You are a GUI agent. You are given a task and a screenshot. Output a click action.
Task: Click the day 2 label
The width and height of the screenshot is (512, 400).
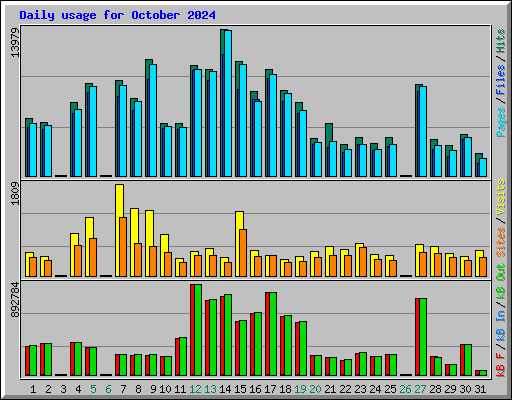tap(48, 389)
